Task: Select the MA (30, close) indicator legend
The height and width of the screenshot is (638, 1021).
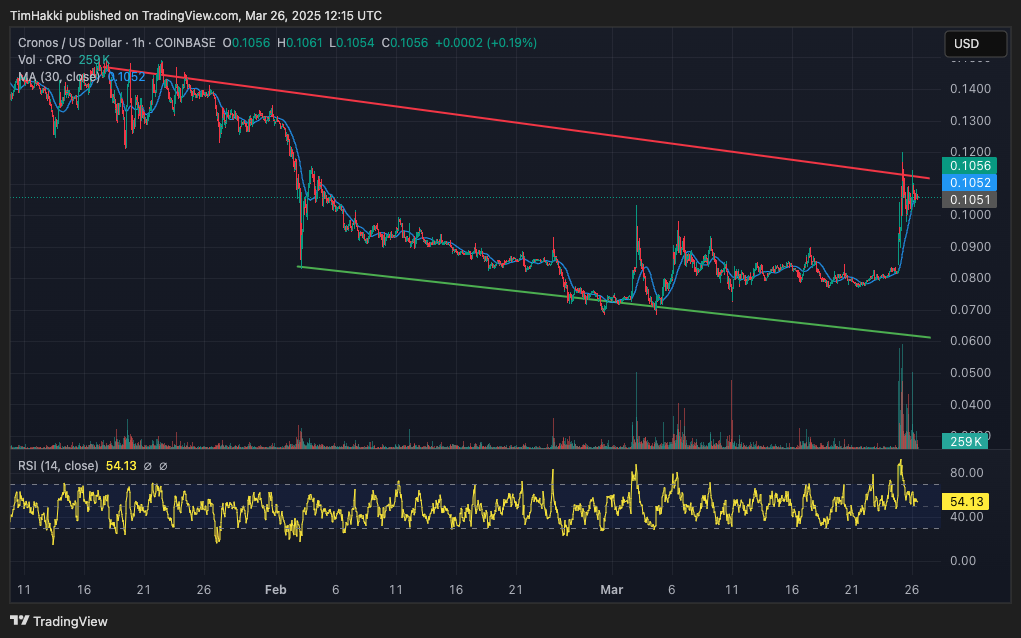Action: [59, 77]
